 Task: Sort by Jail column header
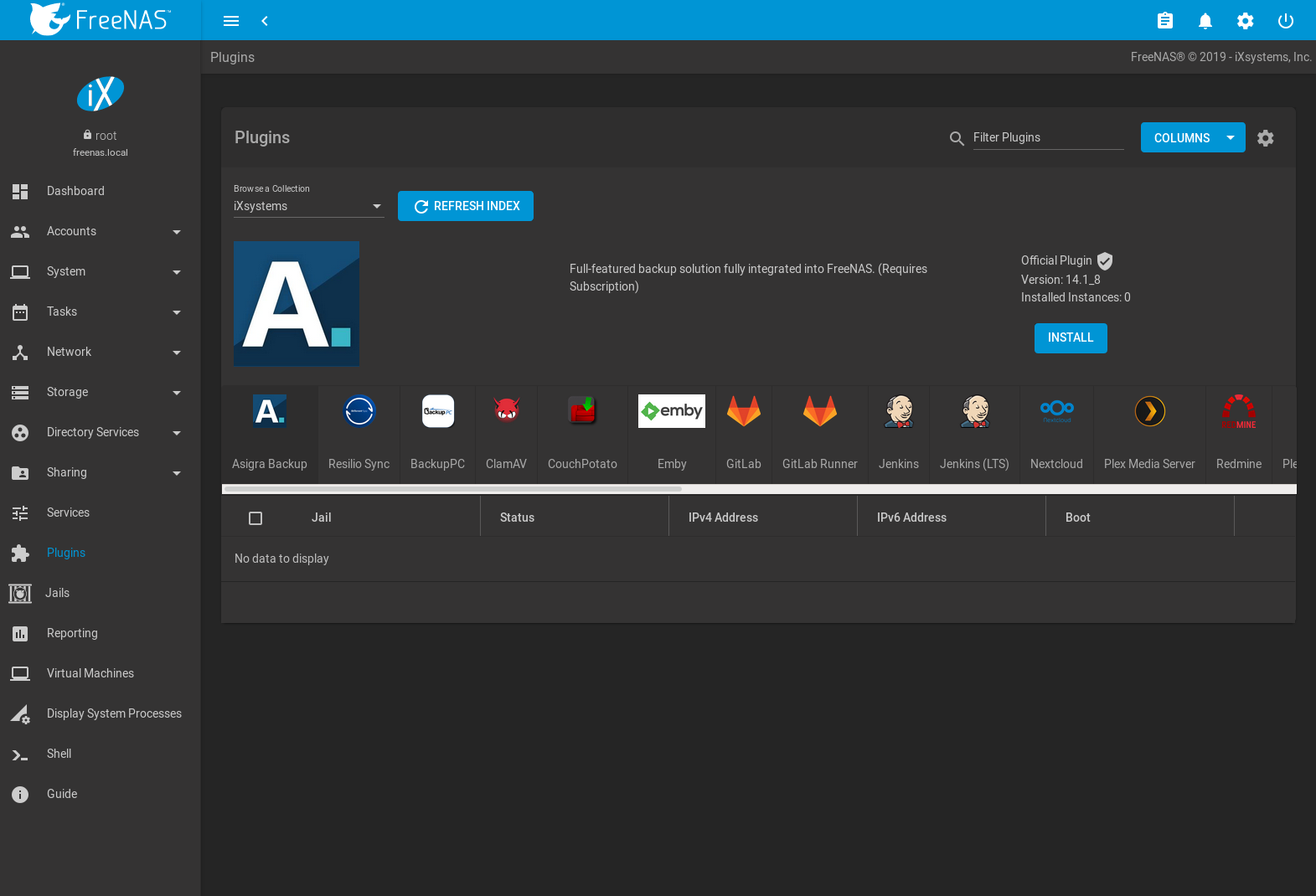tap(322, 518)
